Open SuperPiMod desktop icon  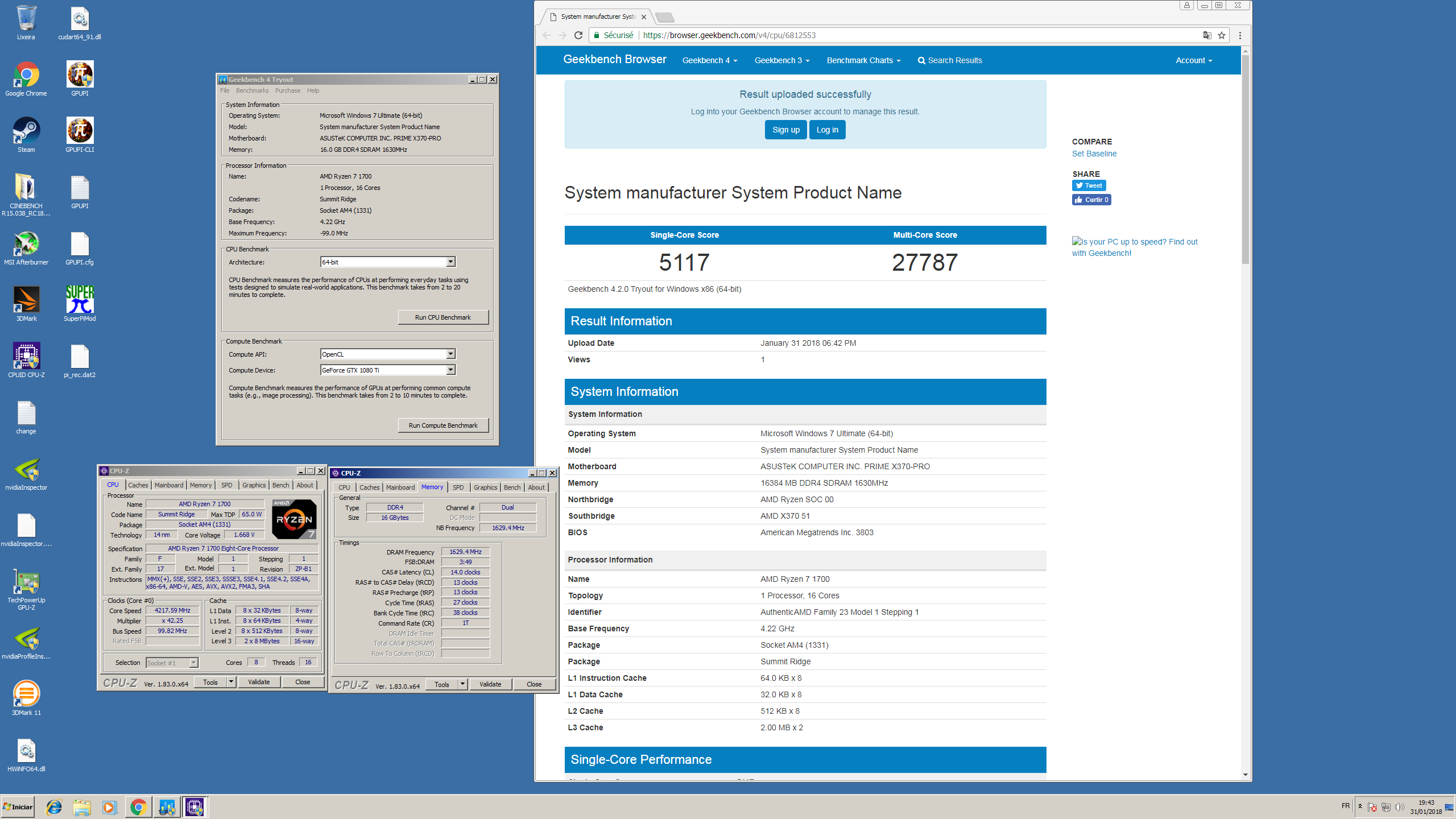click(80, 304)
